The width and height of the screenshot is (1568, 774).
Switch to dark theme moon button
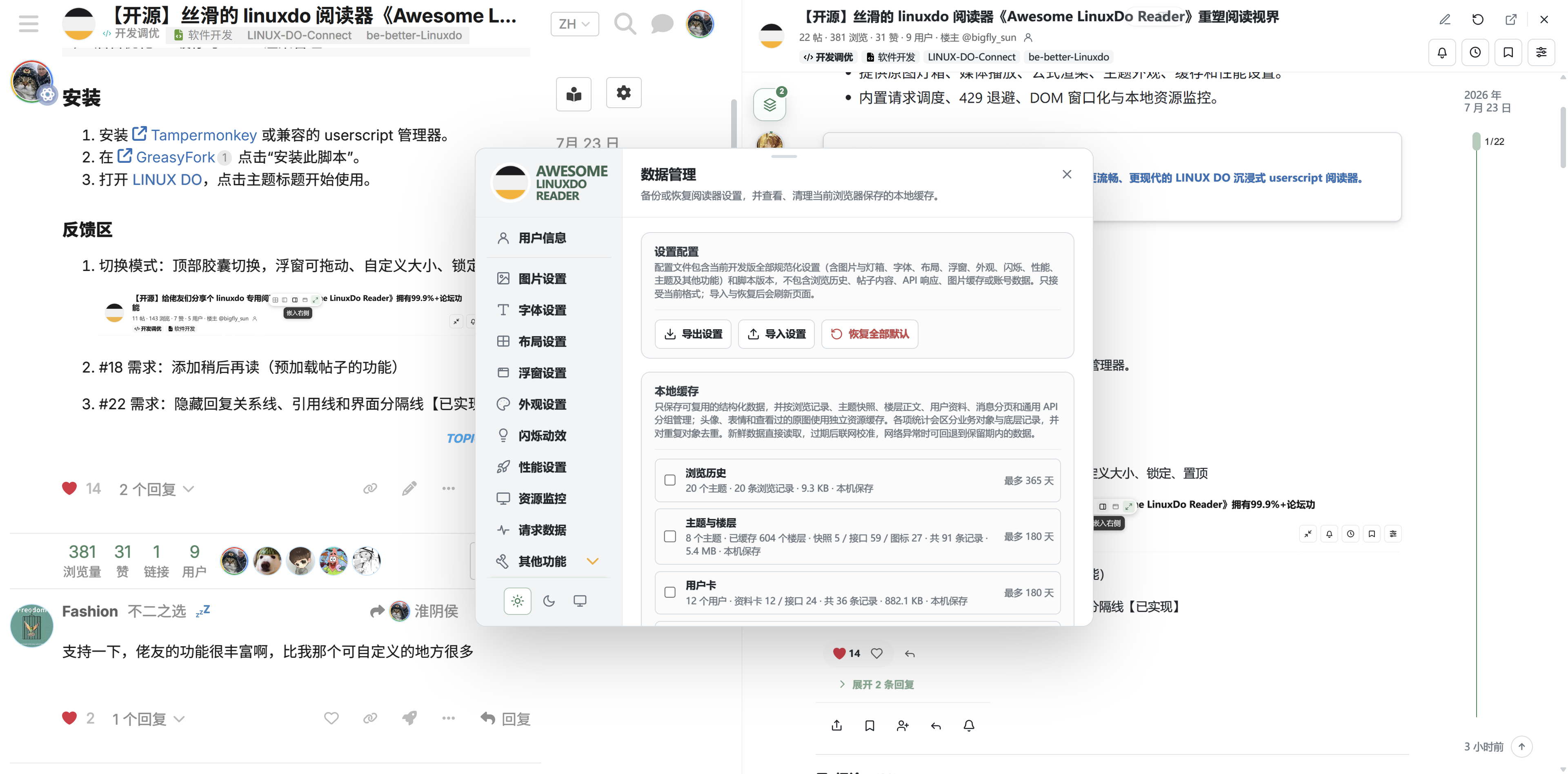point(548,601)
